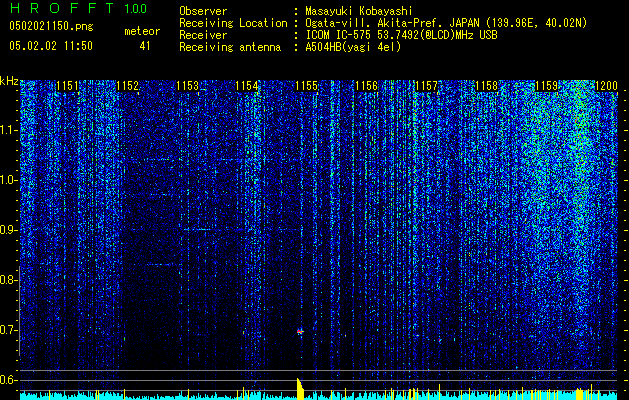Click the 1200 time marker
The height and width of the screenshot is (400, 629).
(x=606, y=86)
